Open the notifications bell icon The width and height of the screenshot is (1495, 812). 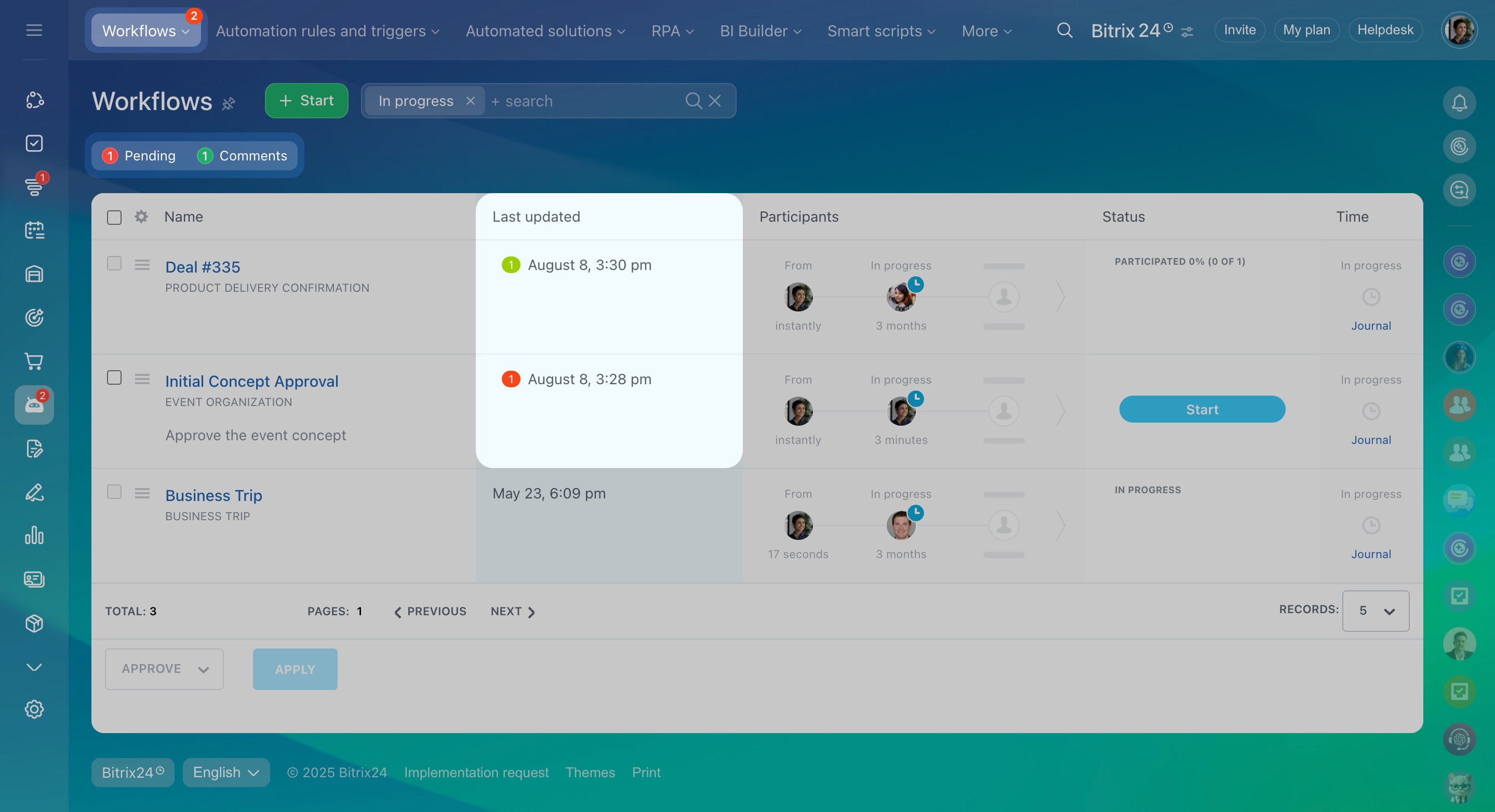tap(1459, 103)
